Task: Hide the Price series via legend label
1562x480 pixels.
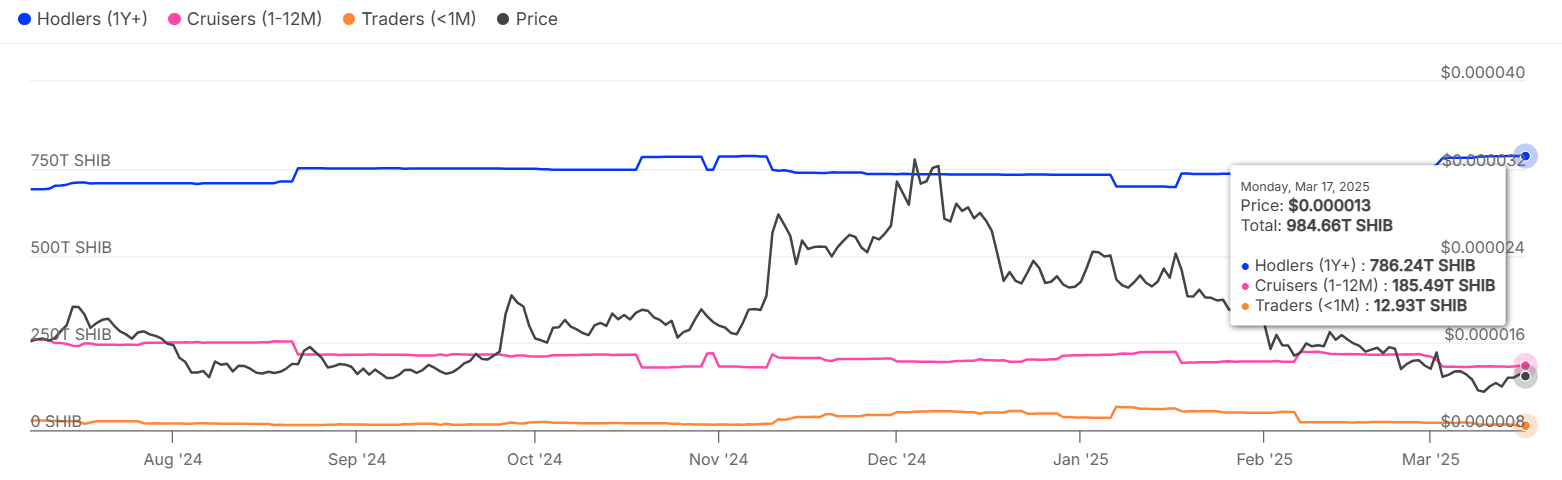Action: click(x=536, y=19)
